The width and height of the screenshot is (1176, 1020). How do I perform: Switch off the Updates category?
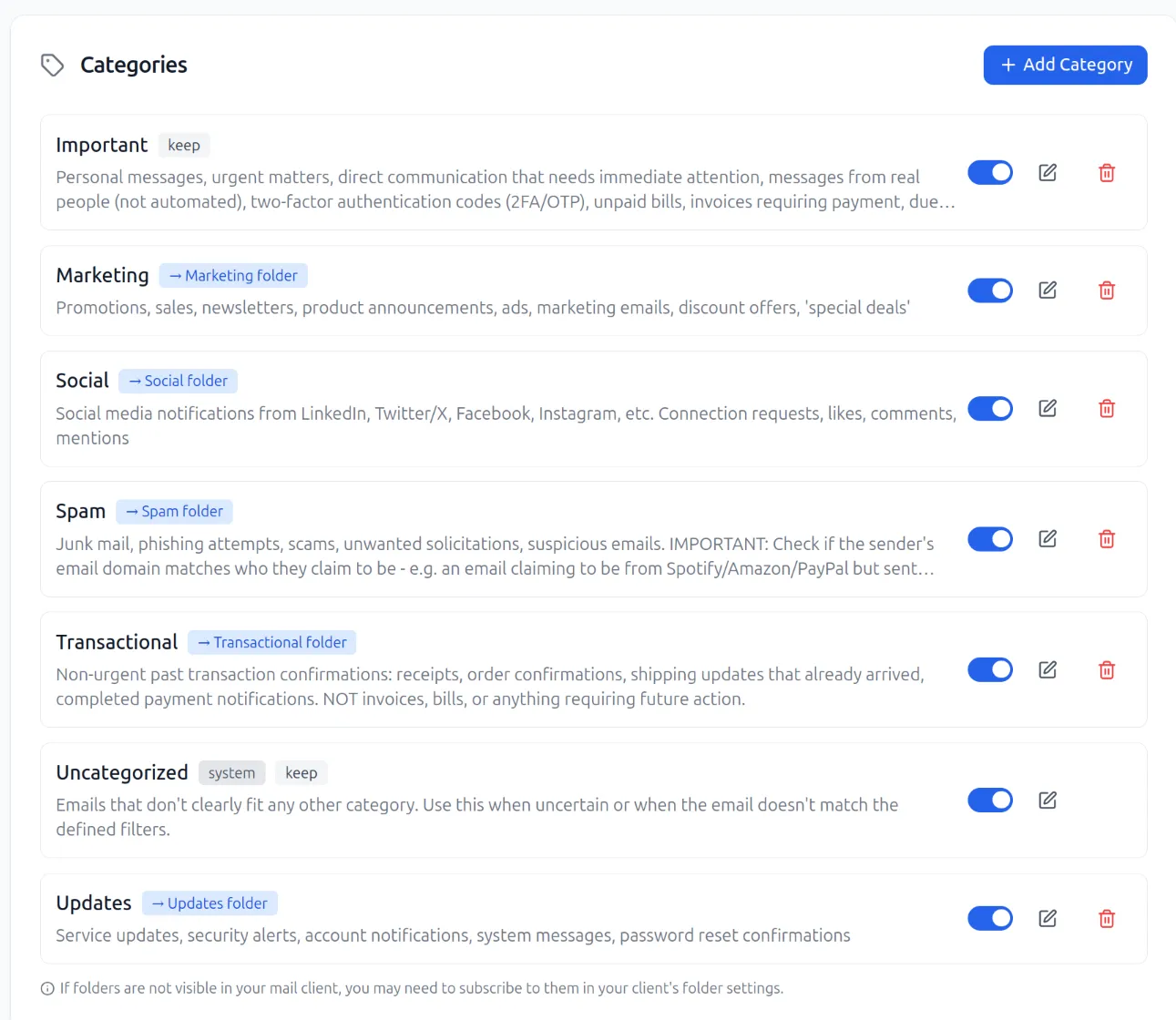click(990, 919)
